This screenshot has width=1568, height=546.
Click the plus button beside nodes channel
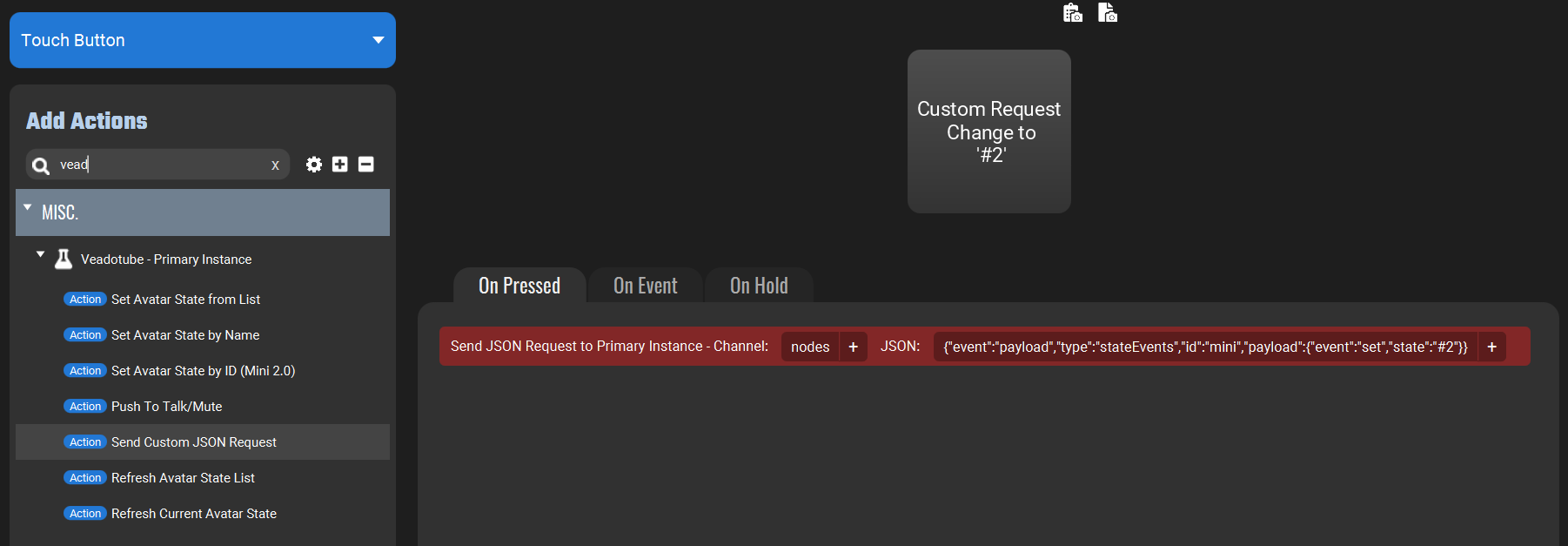(854, 347)
